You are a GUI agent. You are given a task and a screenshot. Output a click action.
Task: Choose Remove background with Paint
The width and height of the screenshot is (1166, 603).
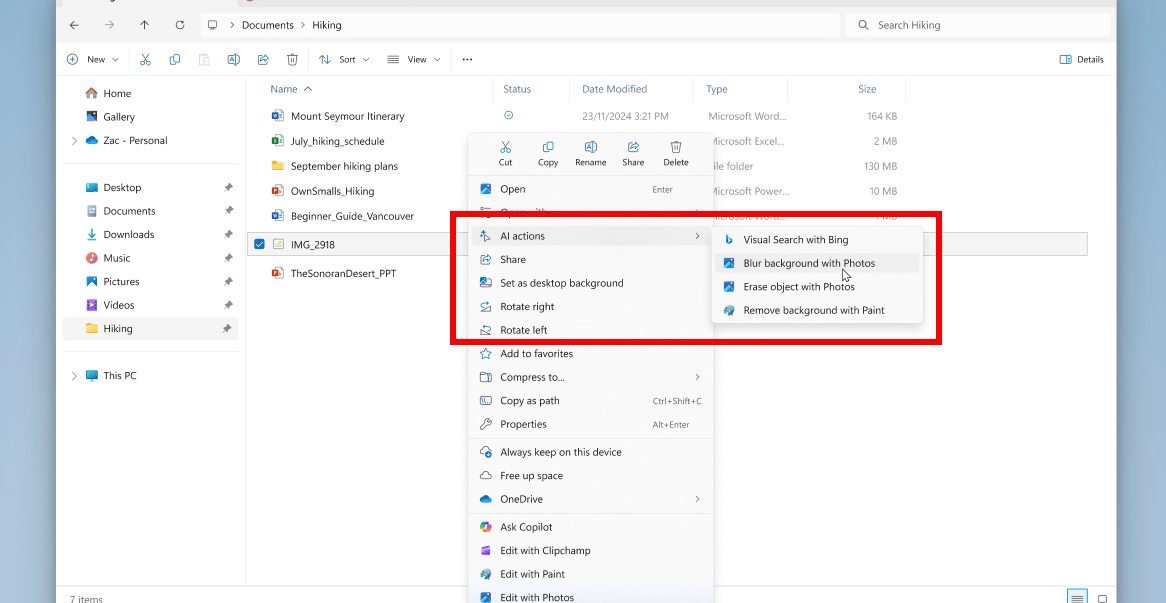[813, 310]
